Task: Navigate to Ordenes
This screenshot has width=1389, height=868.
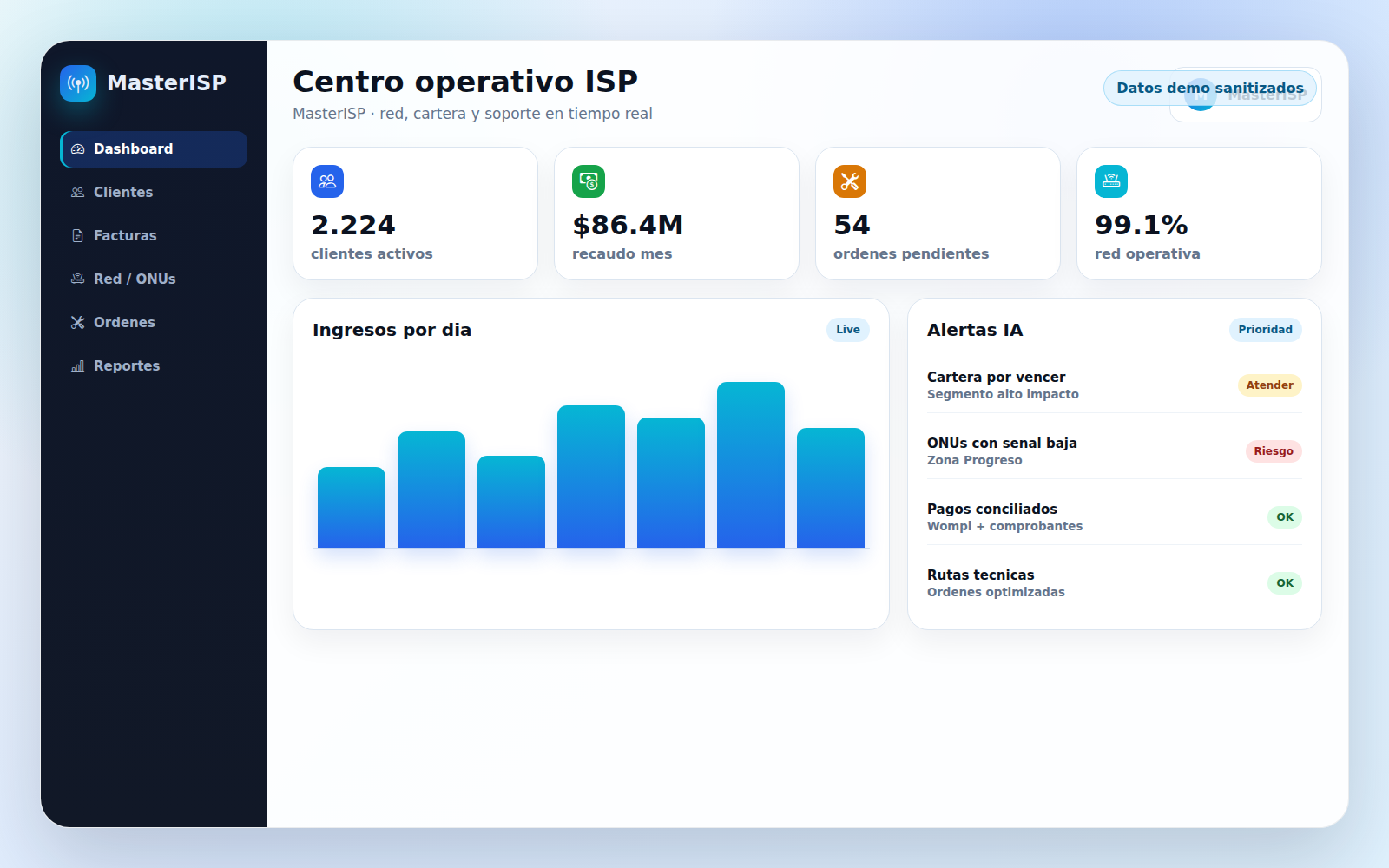Action: coord(154,323)
